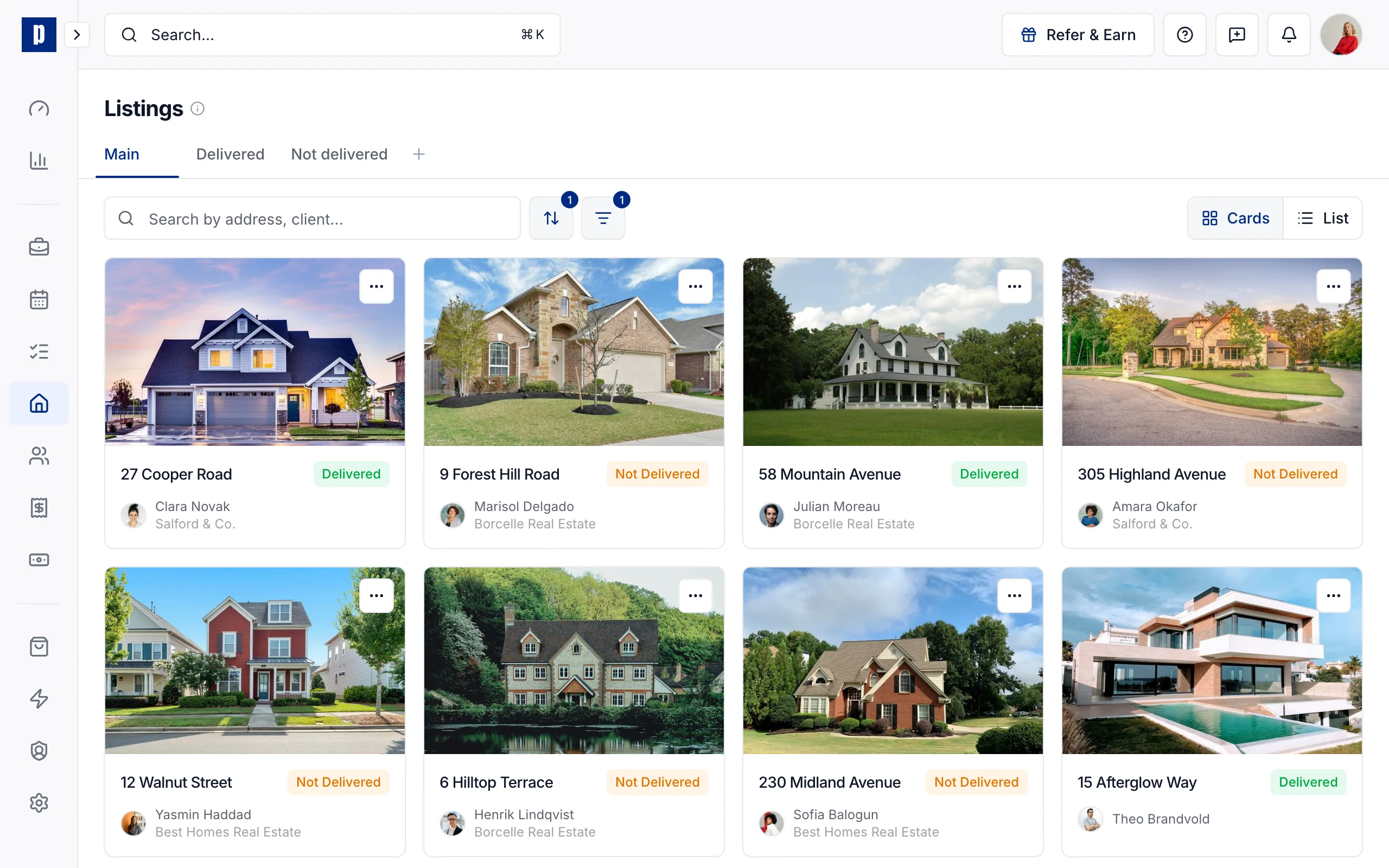Open the settings gear icon in the sidebar
Viewport: 1389px width, 868px height.
tap(39, 803)
